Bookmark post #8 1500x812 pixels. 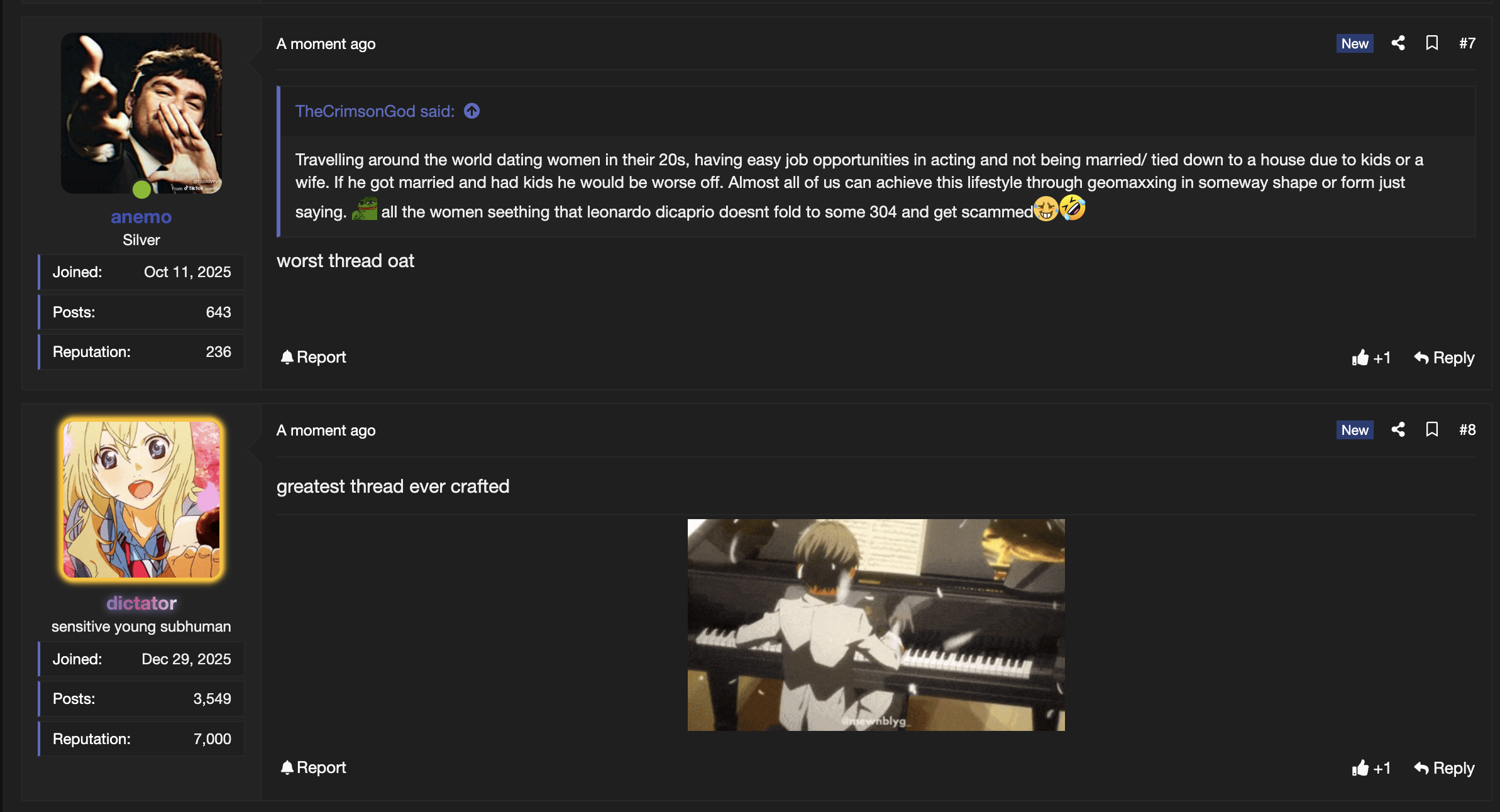click(x=1431, y=430)
